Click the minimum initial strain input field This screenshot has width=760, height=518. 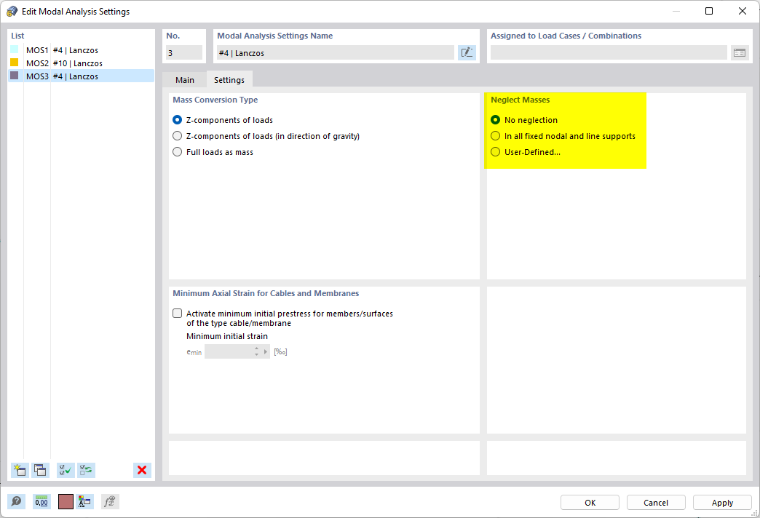click(x=229, y=352)
